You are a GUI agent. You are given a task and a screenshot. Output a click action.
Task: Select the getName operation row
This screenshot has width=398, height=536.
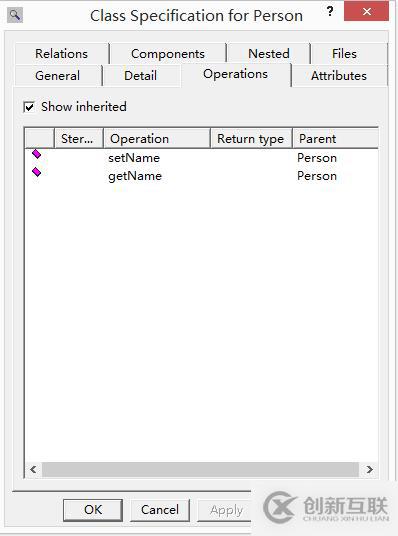point(201,176)
